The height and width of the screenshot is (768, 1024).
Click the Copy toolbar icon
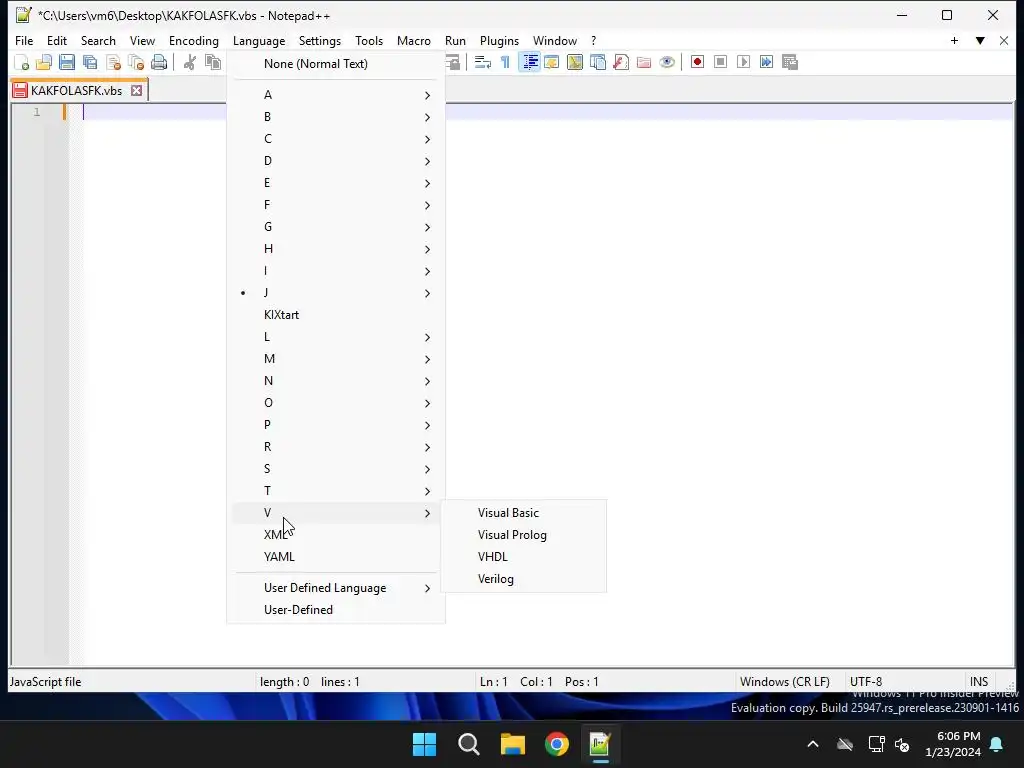click(x=212, y=62)
